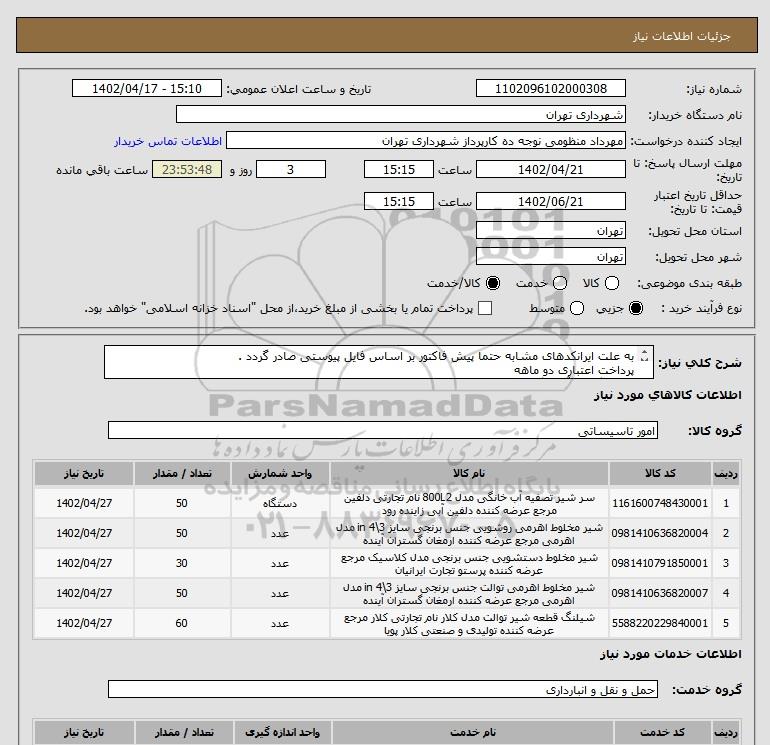The height and width of the screenshot is (745, 770).
Task: Click product code 0981410636820004
Action: click(660, 533)
